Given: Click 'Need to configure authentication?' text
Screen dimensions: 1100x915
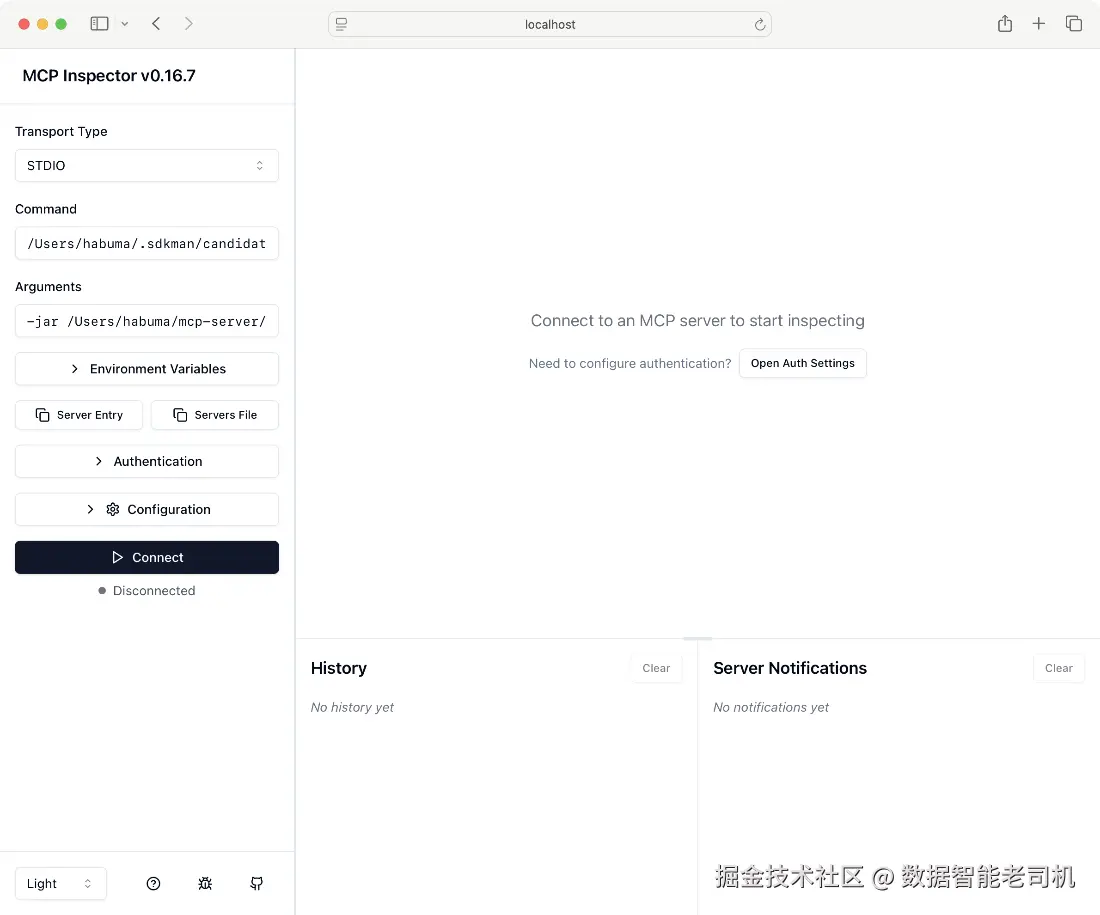Looking at the screenshot, I should coord(630,363).
